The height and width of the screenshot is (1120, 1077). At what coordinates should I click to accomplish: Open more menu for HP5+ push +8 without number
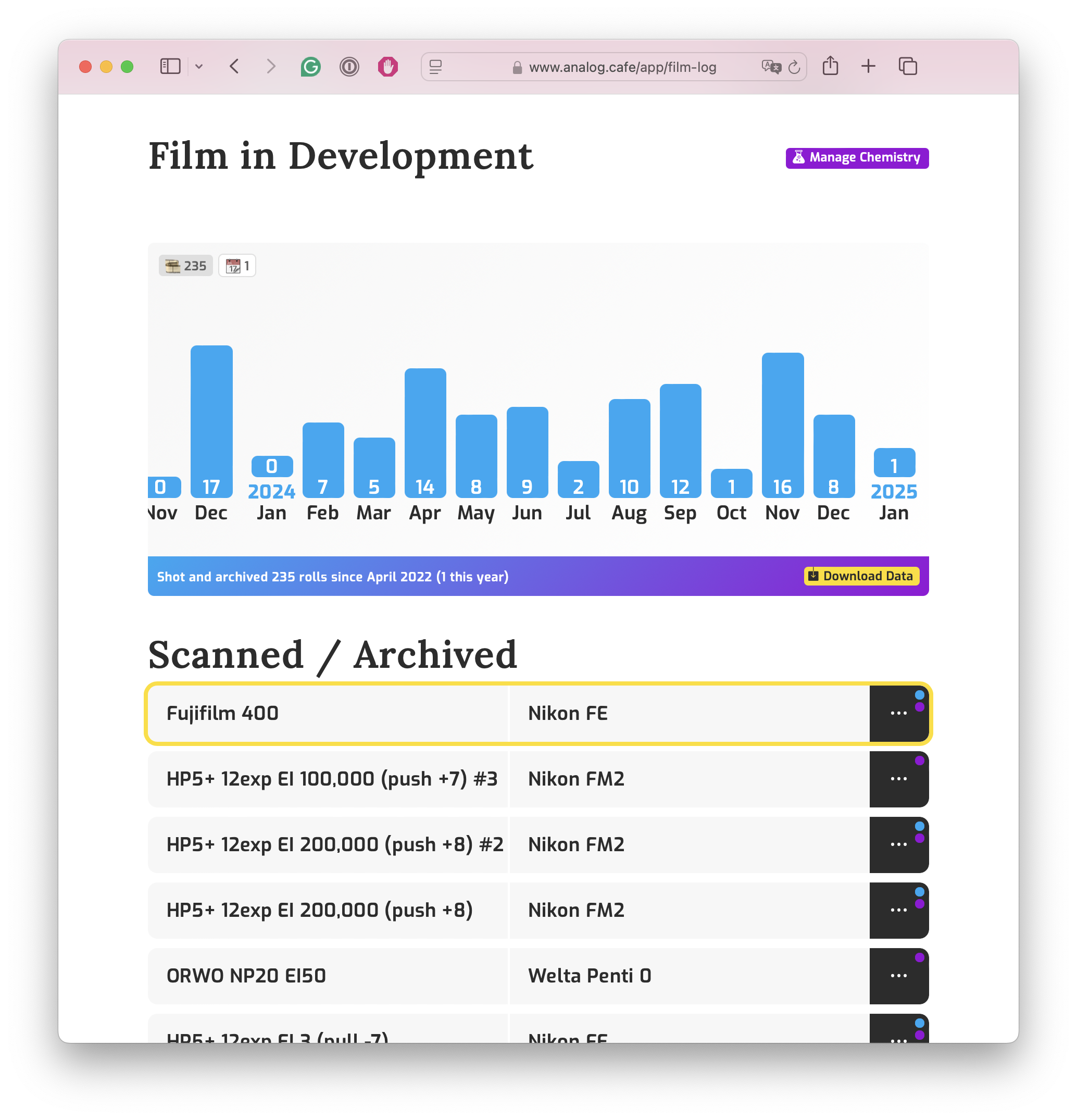899,911
